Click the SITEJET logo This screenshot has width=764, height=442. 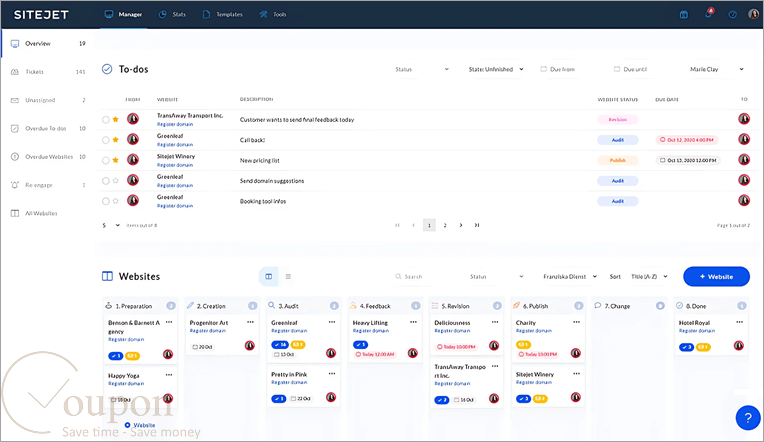pos(41,15)
